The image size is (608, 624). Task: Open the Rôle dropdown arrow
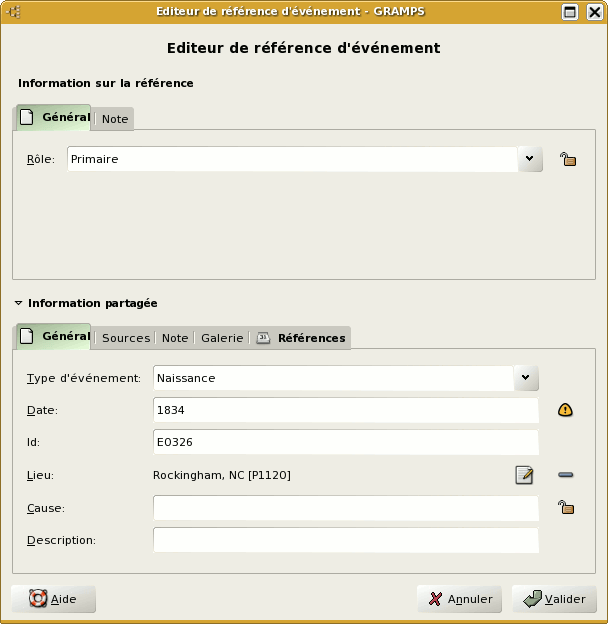coord(530,159)
